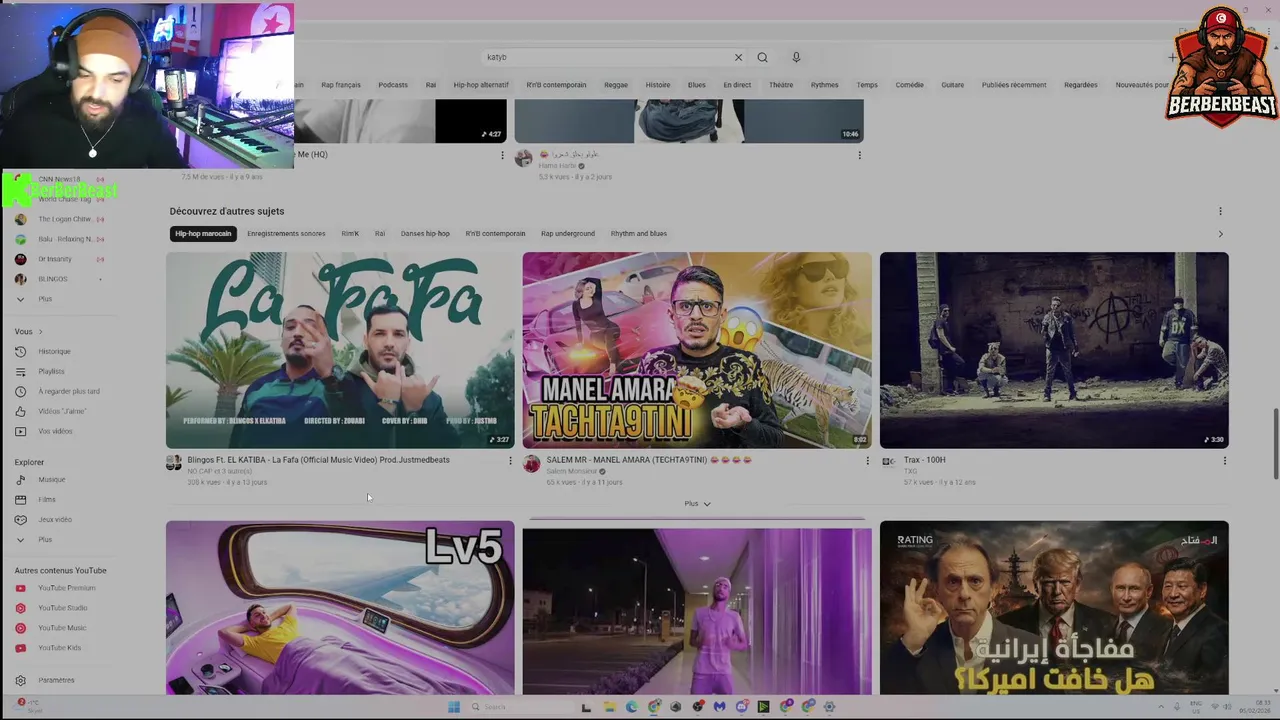Click the YouTube Premium icon
1280x720 pixels.
[x=20, y=588]
